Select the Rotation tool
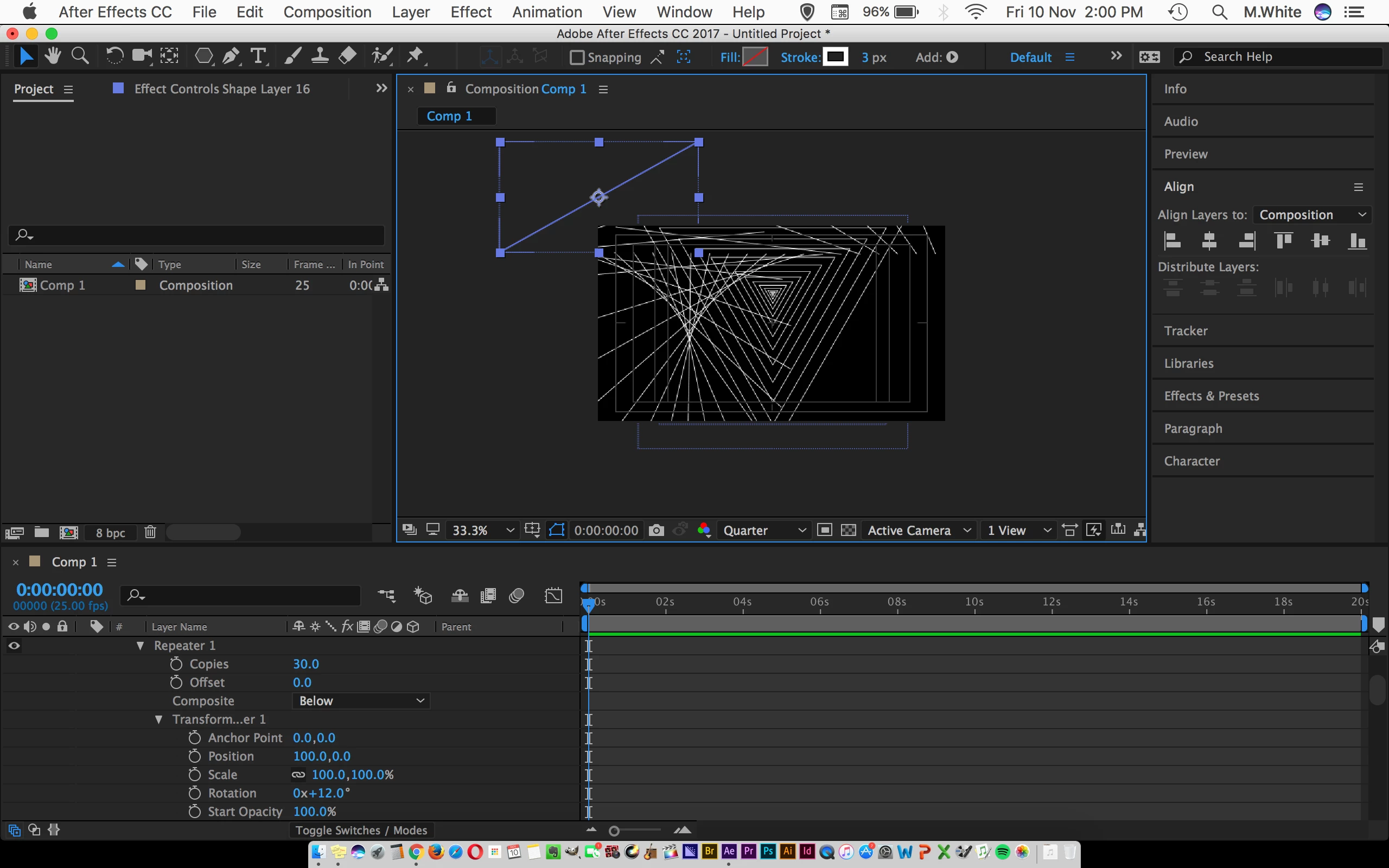 point(114,56)
